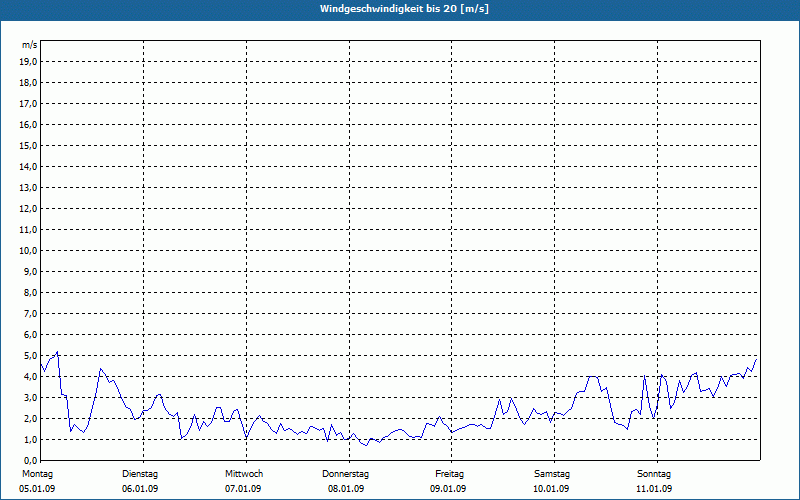
Task: Select the 17,0 y-axis label
Action: [28, 104]
